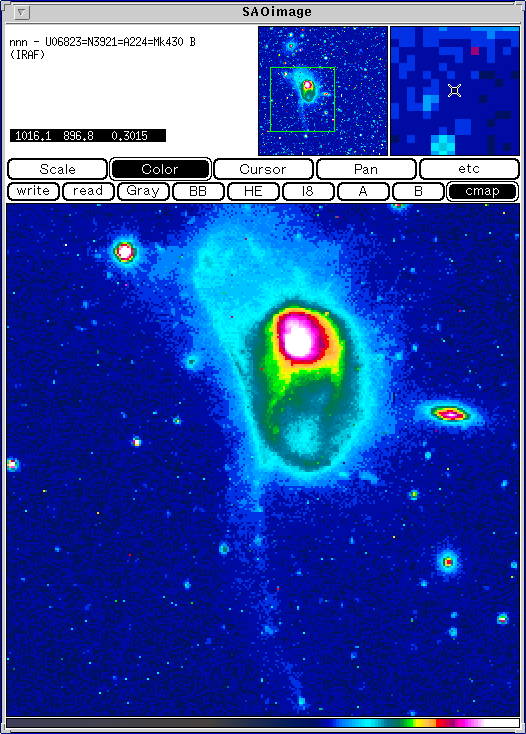Switch to Cursor mode
The height and width of the screenshot is (734, 526).
pos(263,169)
